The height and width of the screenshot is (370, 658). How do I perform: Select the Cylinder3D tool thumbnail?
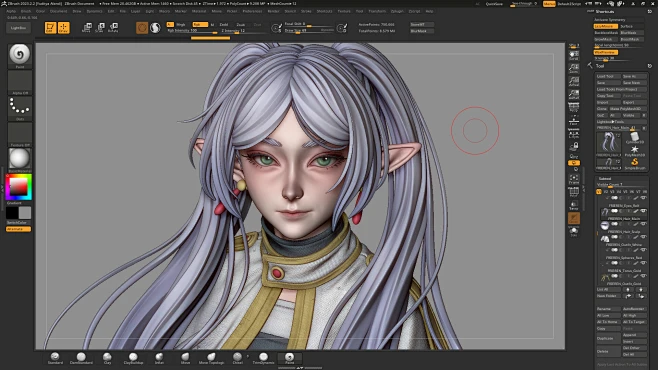point(634,138)
